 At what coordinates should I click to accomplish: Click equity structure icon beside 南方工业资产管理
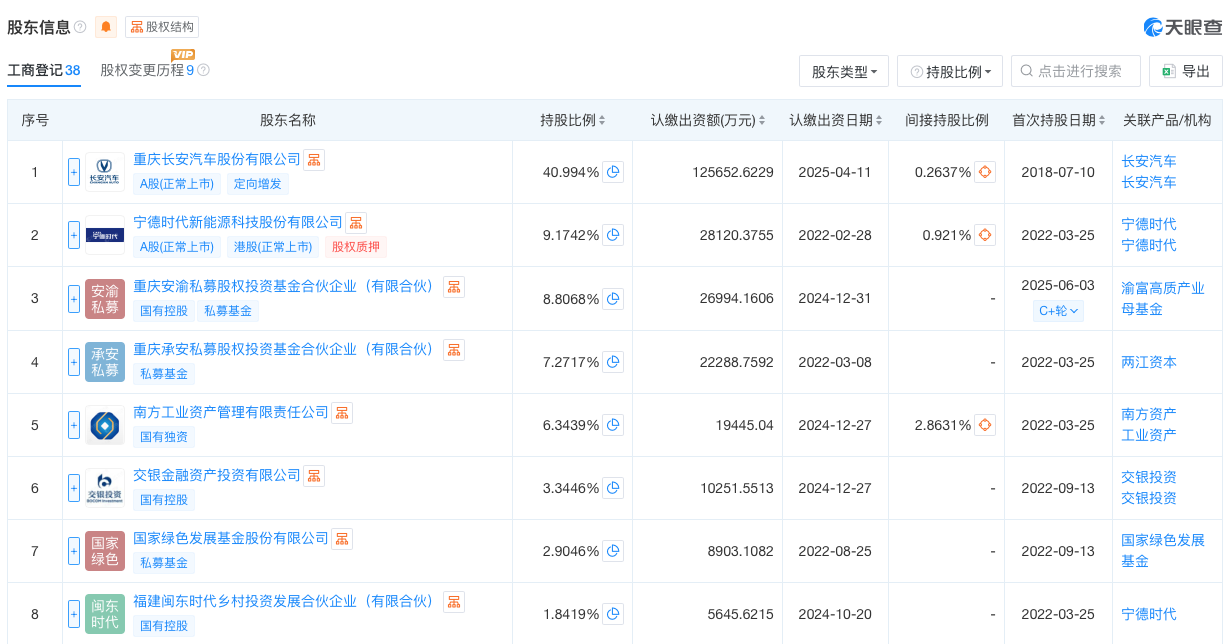tap(343, 412)
